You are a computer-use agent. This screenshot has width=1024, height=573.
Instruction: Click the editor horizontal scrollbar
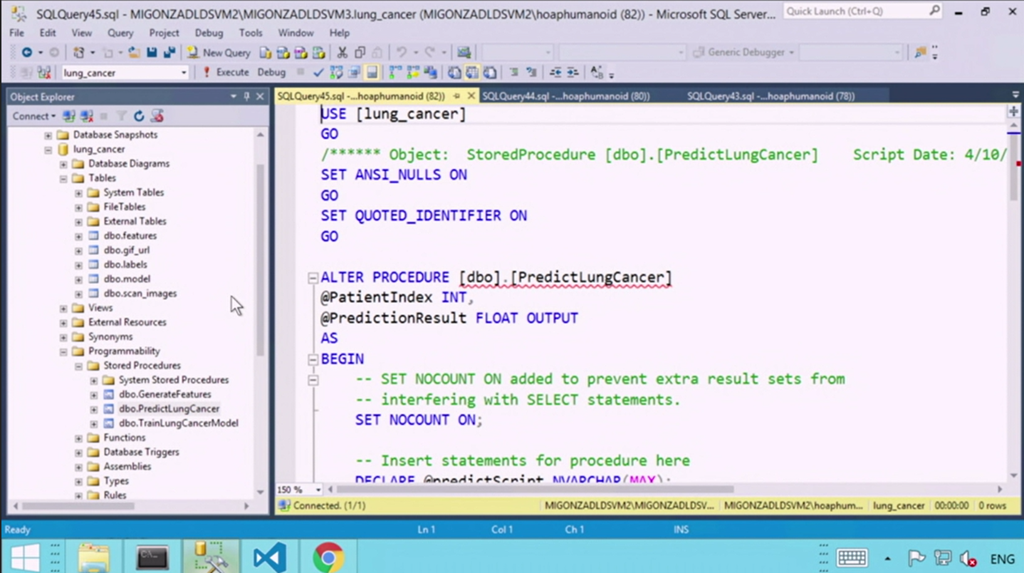pyautogui.click(x=536, y=489)
